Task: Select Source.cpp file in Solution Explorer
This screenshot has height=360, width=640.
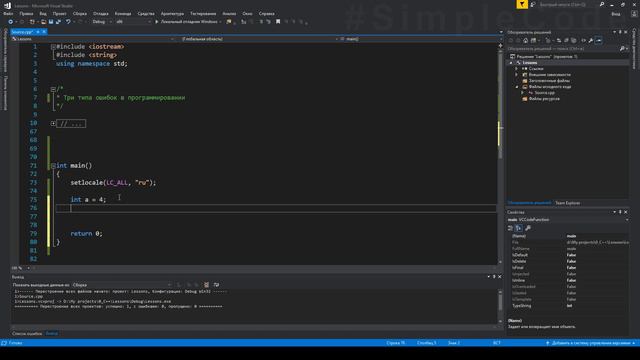Action: pyautogui.click(x=544, y=93)
